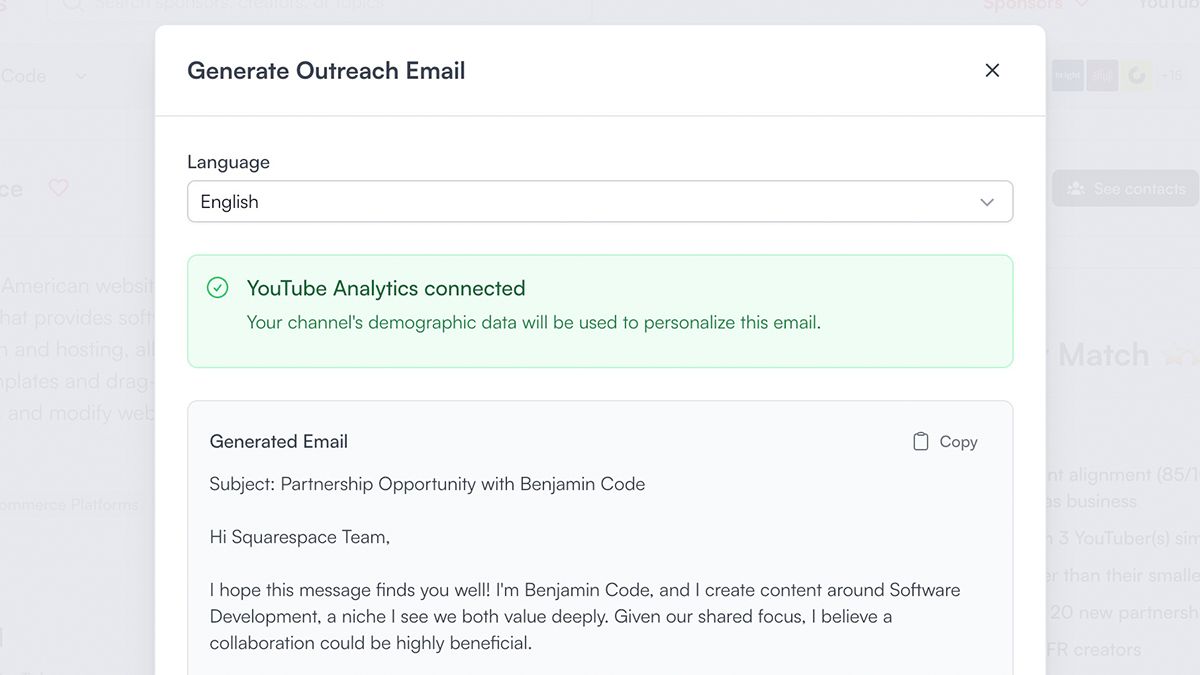Click the Copy icon in Generated Email card
This screenshot has width=1200, height=675.
pos(921,441)
